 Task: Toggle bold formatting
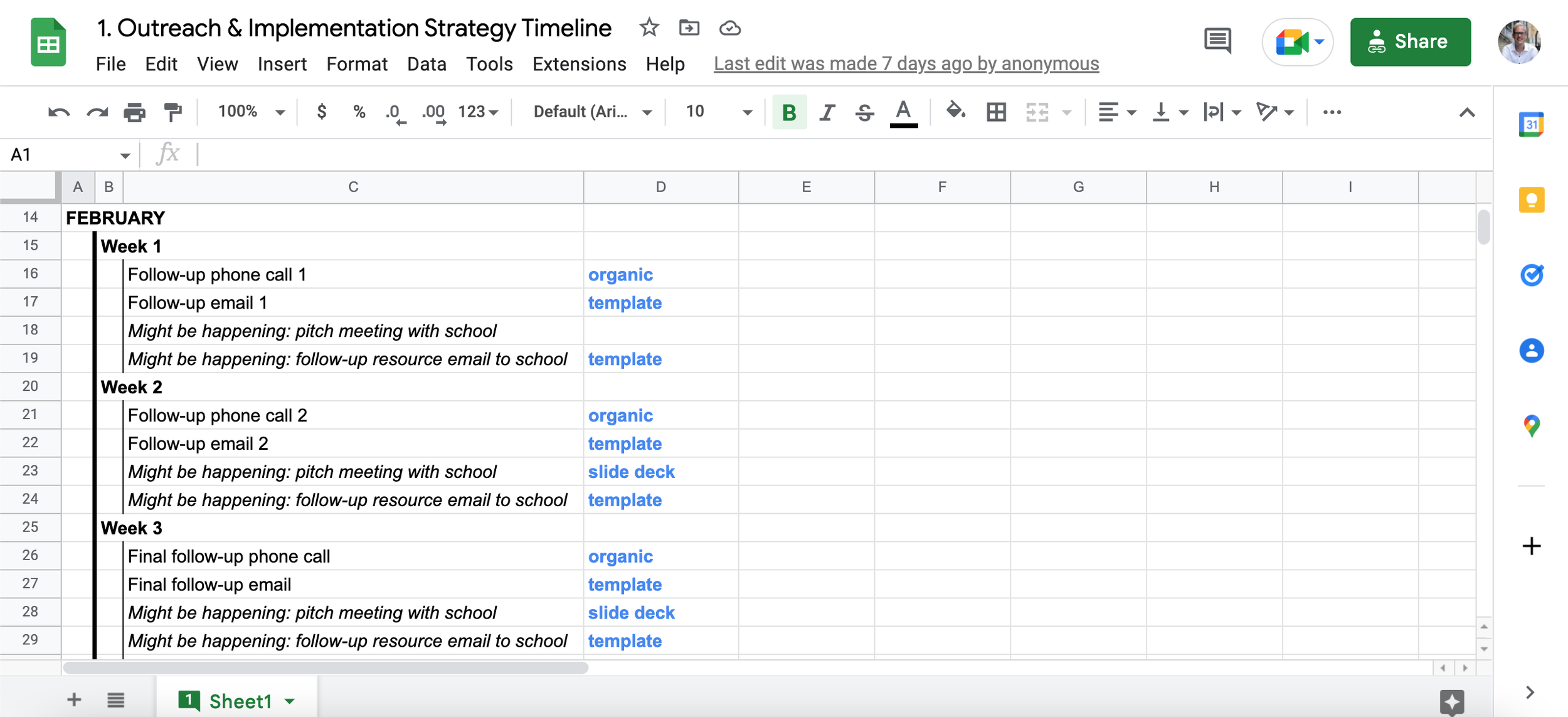click(x=789, y=112)
